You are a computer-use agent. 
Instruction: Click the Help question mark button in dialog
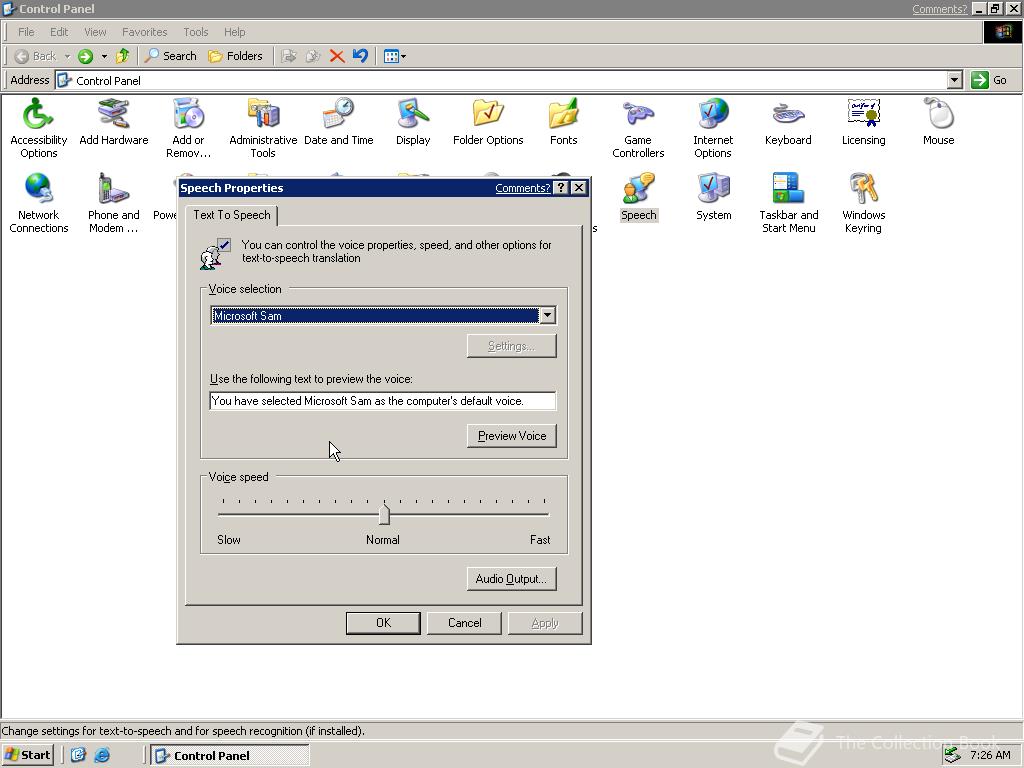[x=561, y=188]
